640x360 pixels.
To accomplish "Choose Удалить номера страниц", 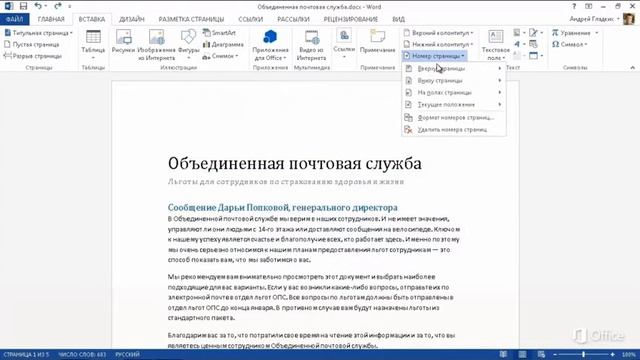I will coord(454,129).
